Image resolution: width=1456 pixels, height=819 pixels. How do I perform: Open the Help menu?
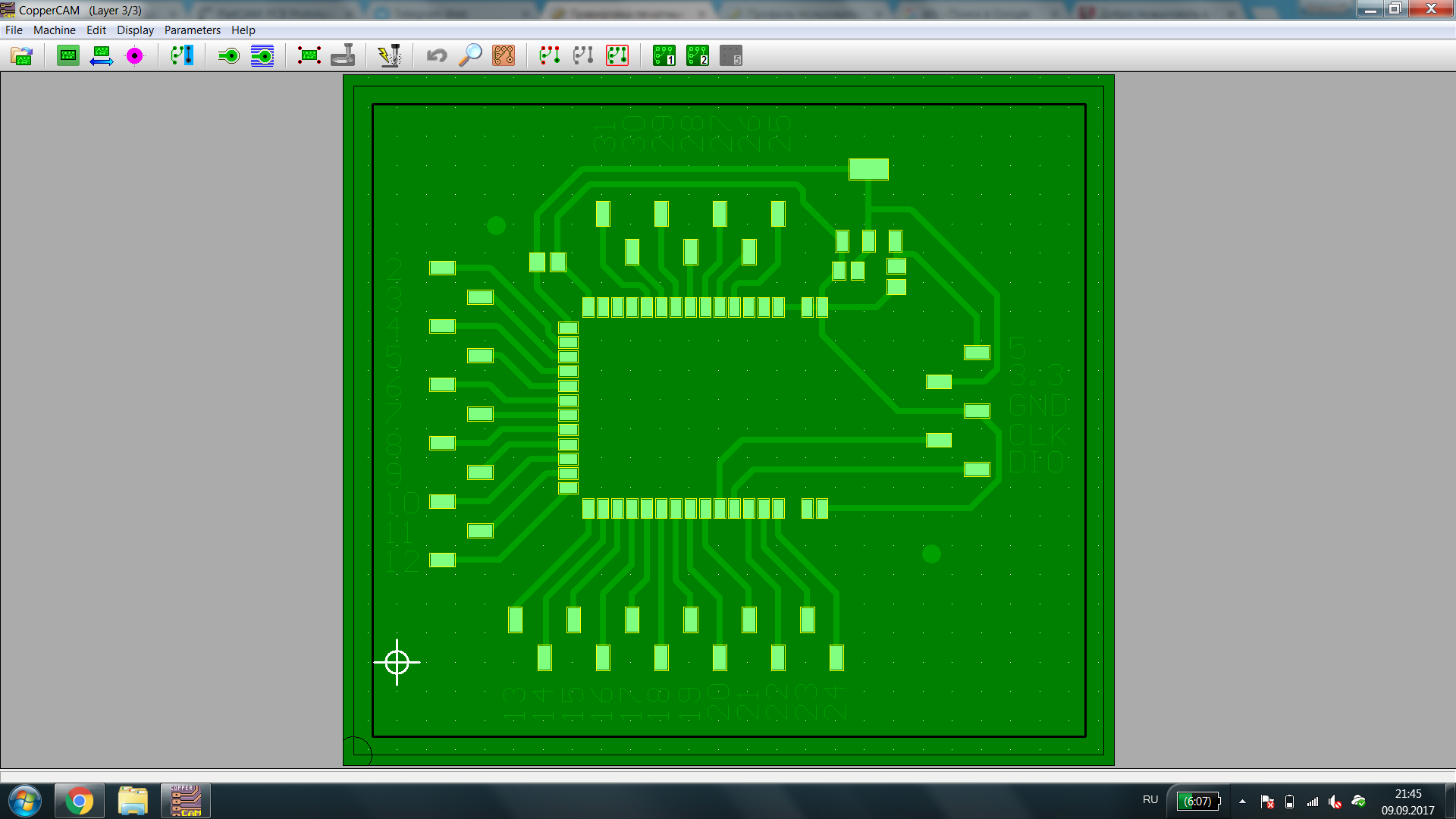(x=243, y=30)
